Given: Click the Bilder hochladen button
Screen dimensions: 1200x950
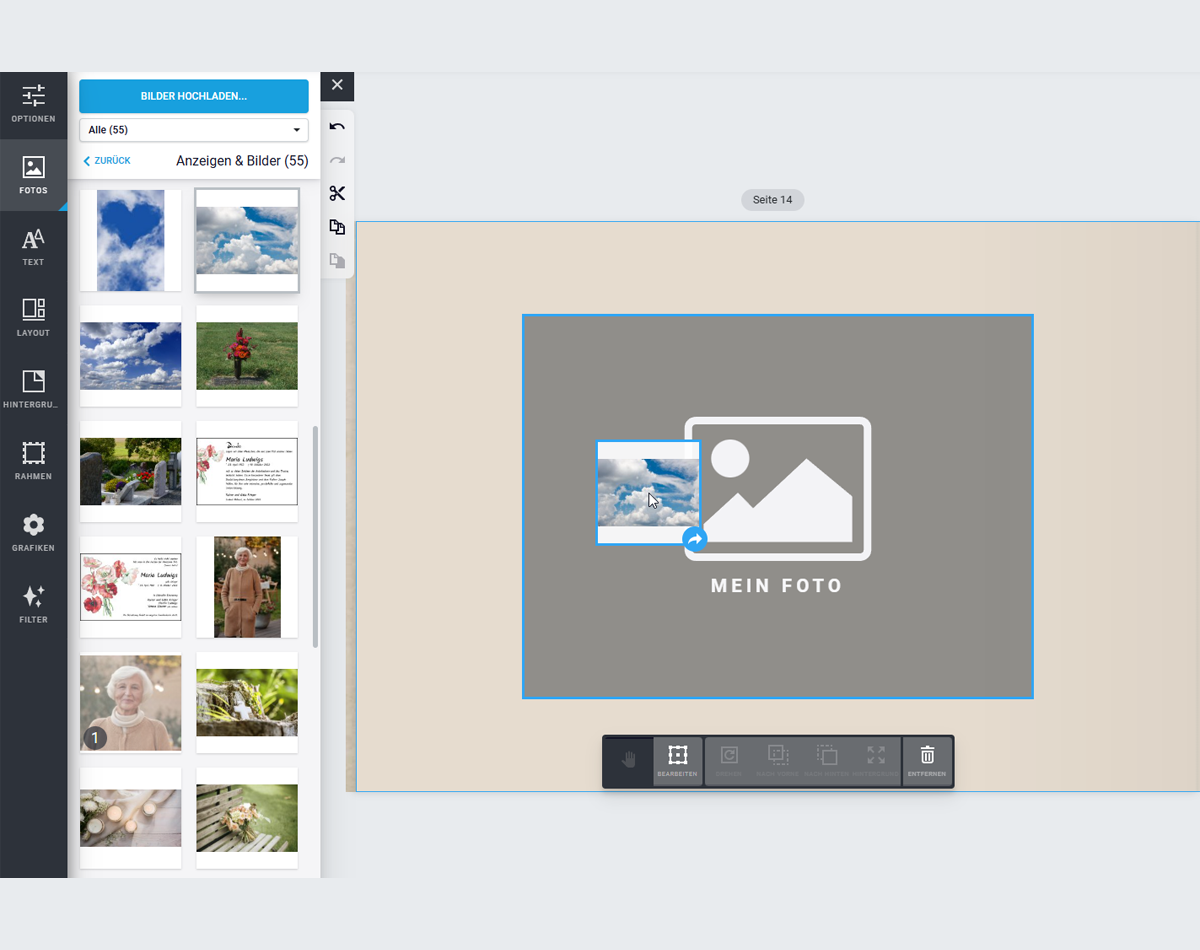Looking at the screenshot, I should point(194,96).
